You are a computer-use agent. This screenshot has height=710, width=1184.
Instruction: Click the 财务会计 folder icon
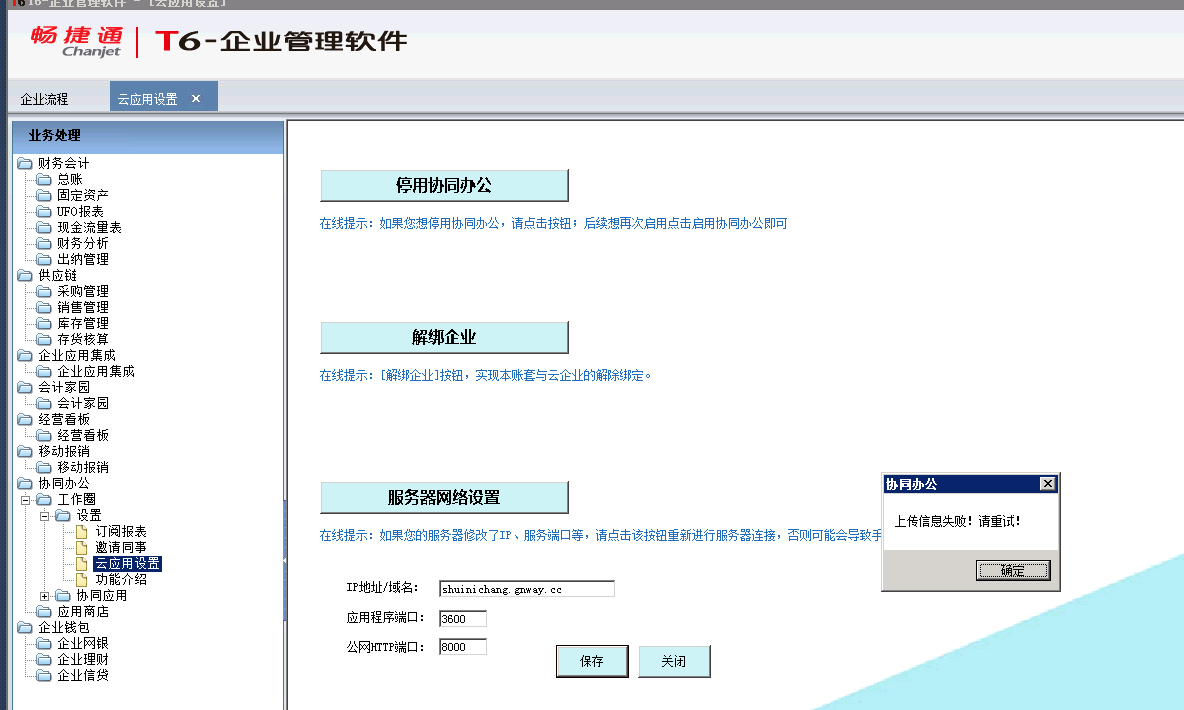[25, 163]
